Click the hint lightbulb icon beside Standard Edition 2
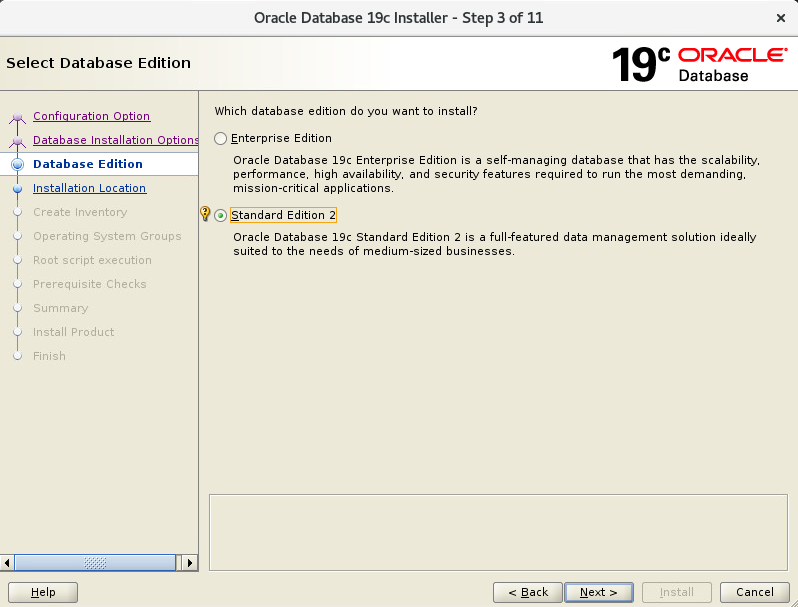 [205, 213]
